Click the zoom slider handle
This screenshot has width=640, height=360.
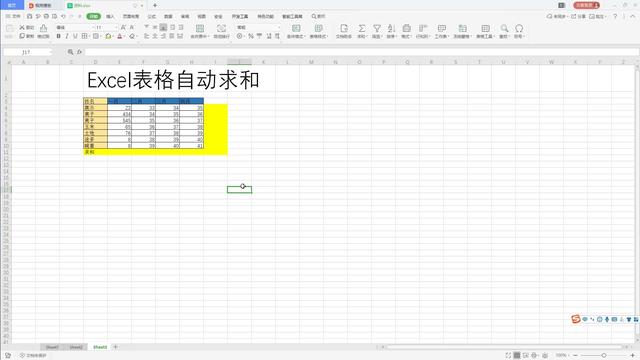click(604, 356)
